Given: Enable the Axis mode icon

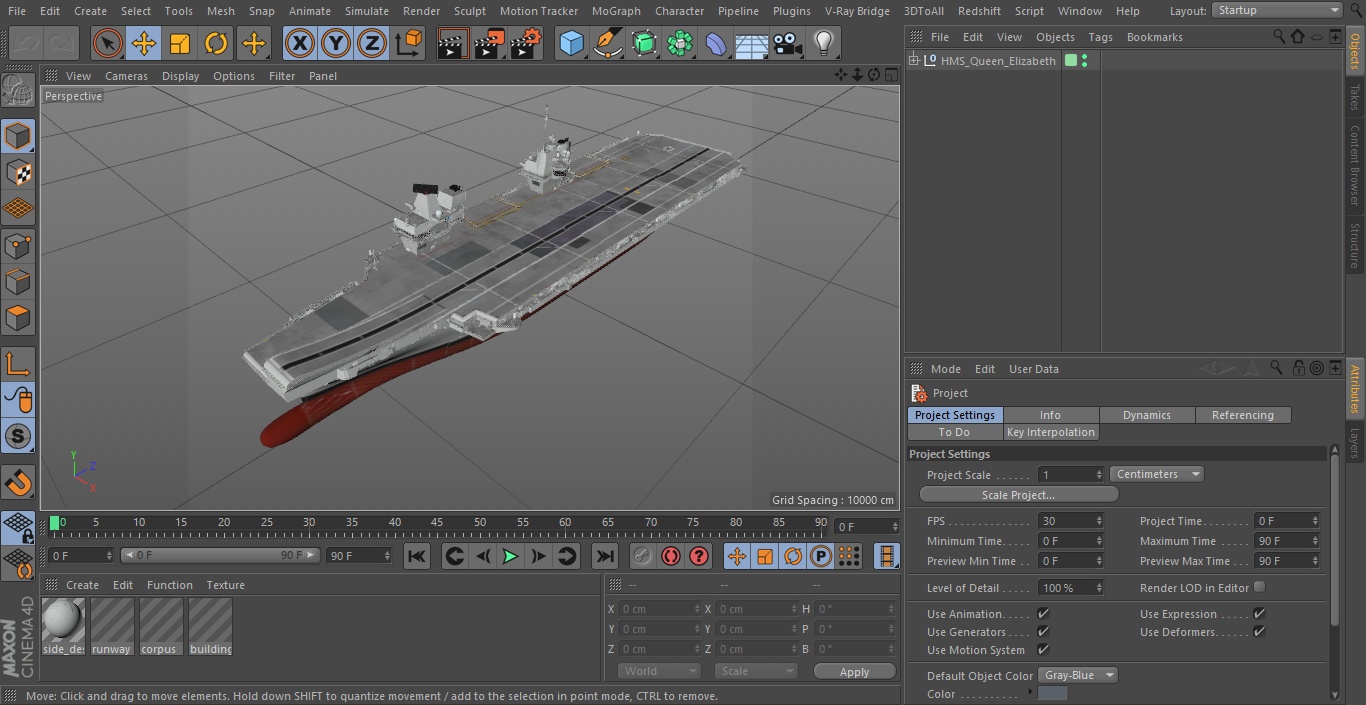Looking at the screenshot, I should point(18,363).
